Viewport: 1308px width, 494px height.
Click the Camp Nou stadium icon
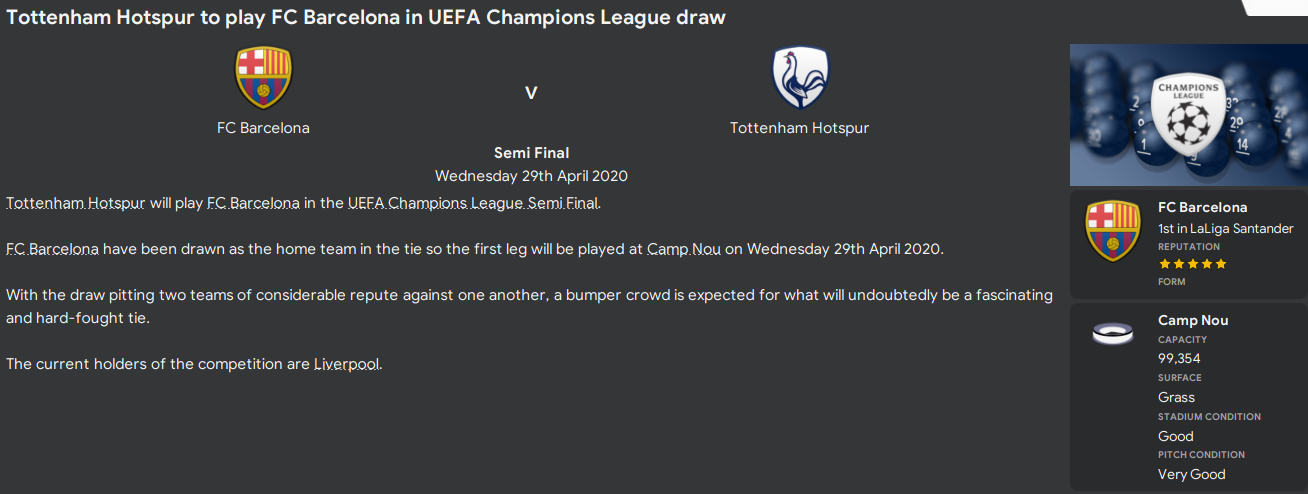pos(1112,333)
